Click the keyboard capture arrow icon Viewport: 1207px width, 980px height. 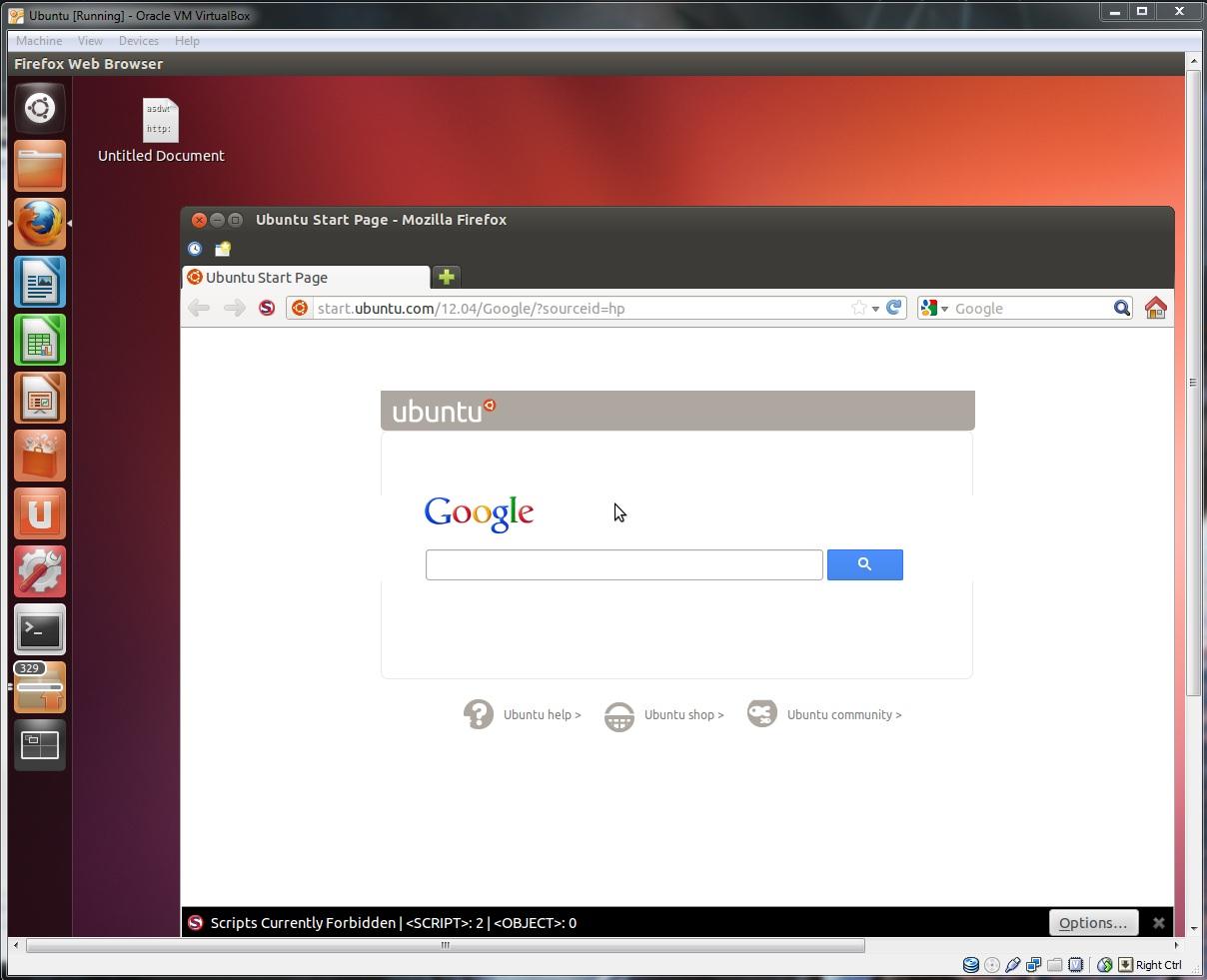(x=1125, y=965)
